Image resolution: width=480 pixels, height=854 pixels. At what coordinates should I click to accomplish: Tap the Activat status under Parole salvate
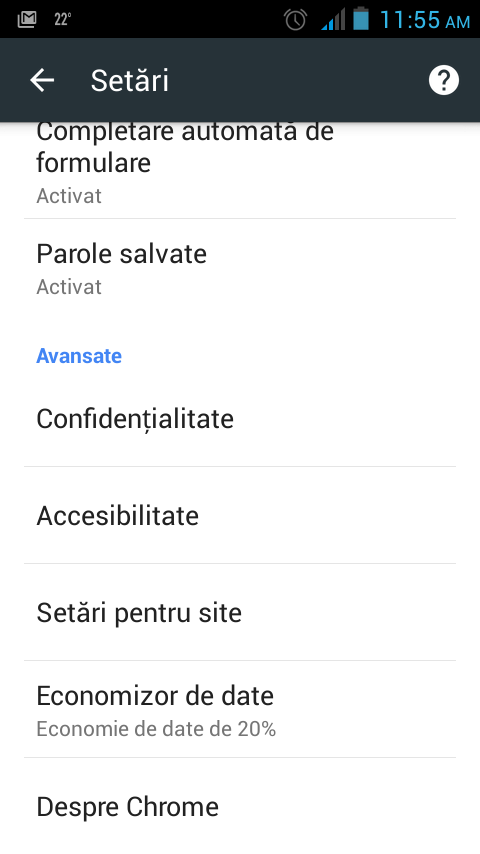pyautogui.click(x=69, y=286)
